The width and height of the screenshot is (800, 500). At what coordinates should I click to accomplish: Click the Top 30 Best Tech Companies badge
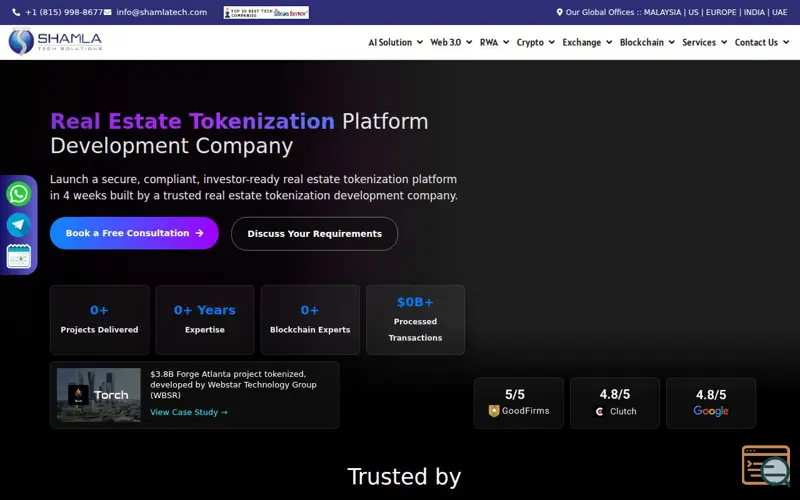(x=266, y=12)
